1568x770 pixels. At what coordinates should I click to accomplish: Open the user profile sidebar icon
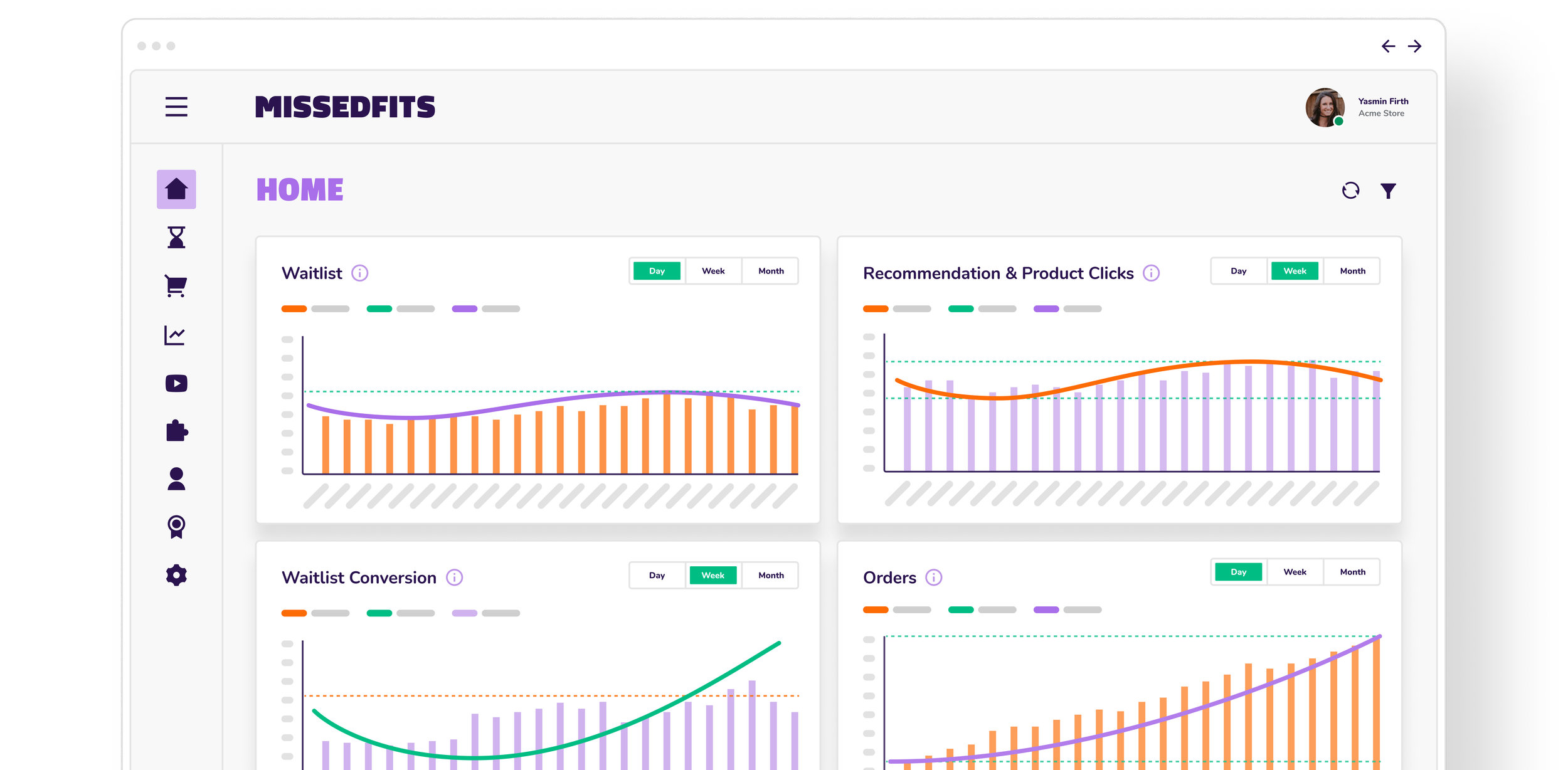point(176,479)
